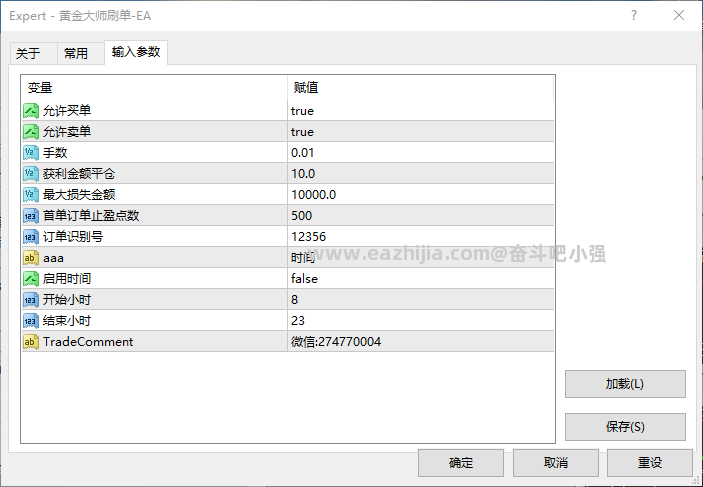Select the 时间 value for aaa
The height and width of the screenshot is (487, 703).
[303, 257]
